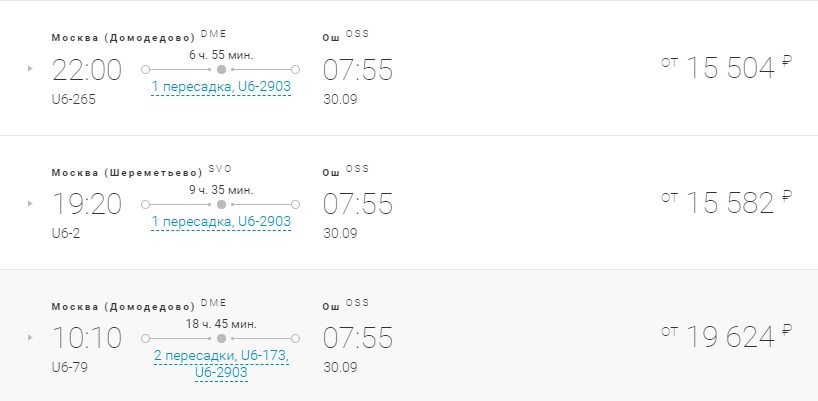Click the ruble icon next to 19 624
This screenshot has height=401, width=818.
[787, 330]
